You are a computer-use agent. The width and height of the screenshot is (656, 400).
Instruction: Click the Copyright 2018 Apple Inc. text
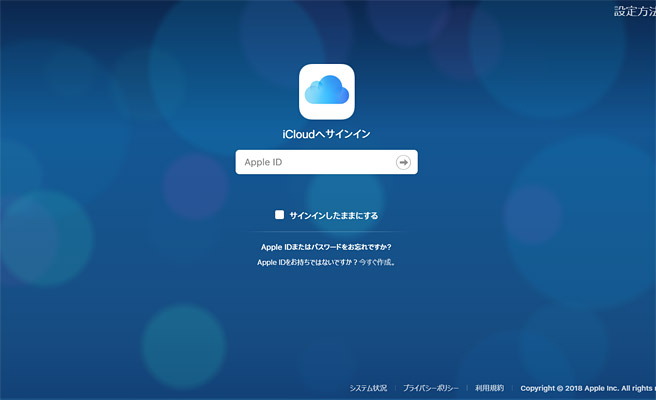click(x=588, y=388)
